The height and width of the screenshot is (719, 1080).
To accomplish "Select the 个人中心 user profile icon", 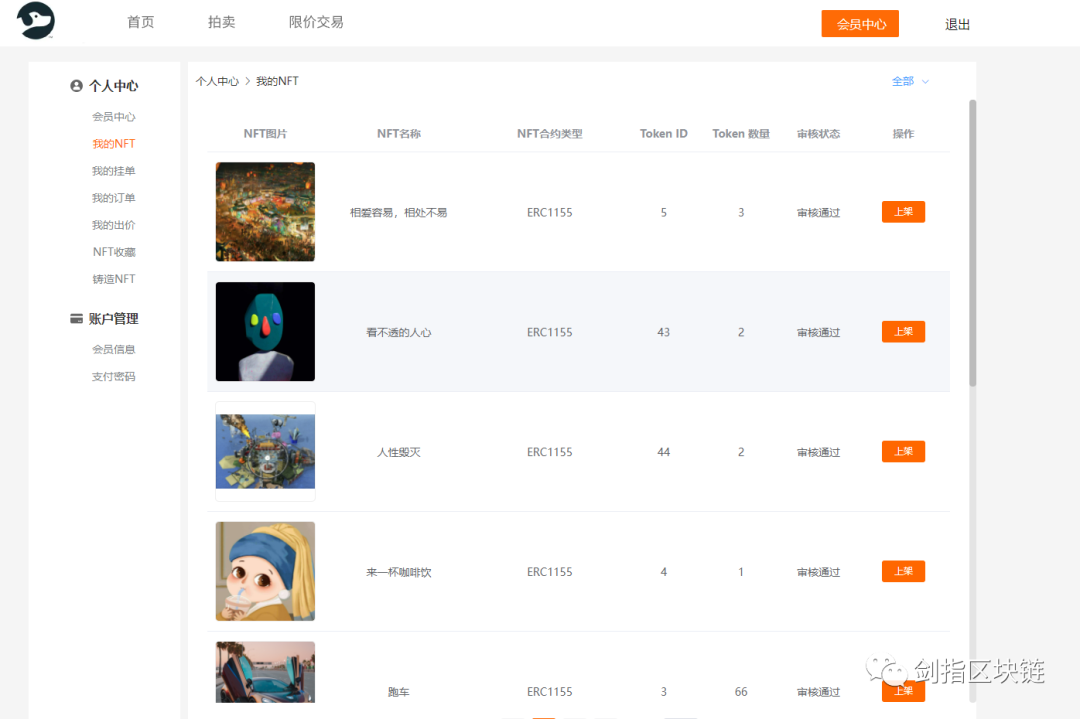I will 76,86.
